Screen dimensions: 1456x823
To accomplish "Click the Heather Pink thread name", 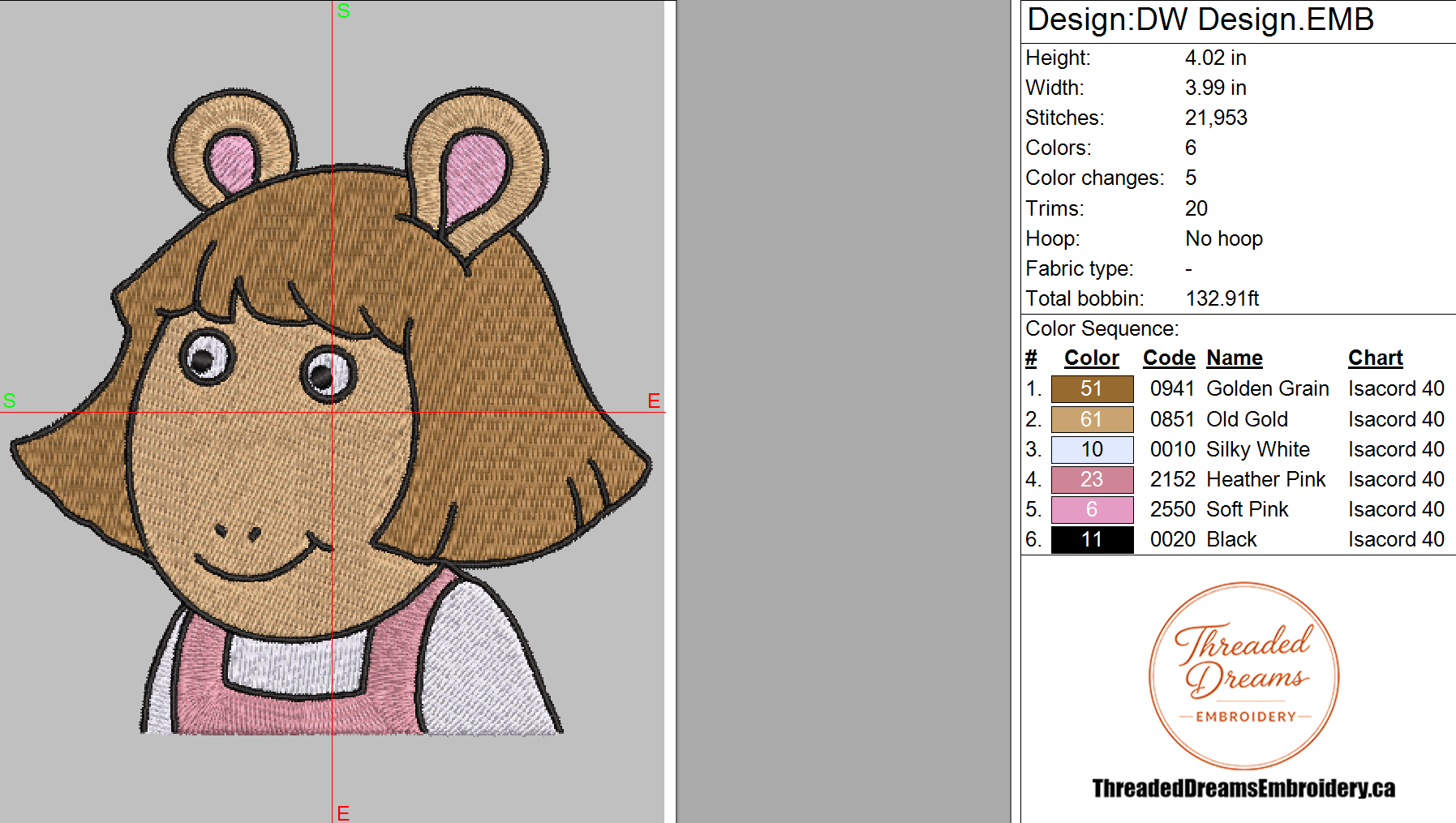I will click(1266, 479).
